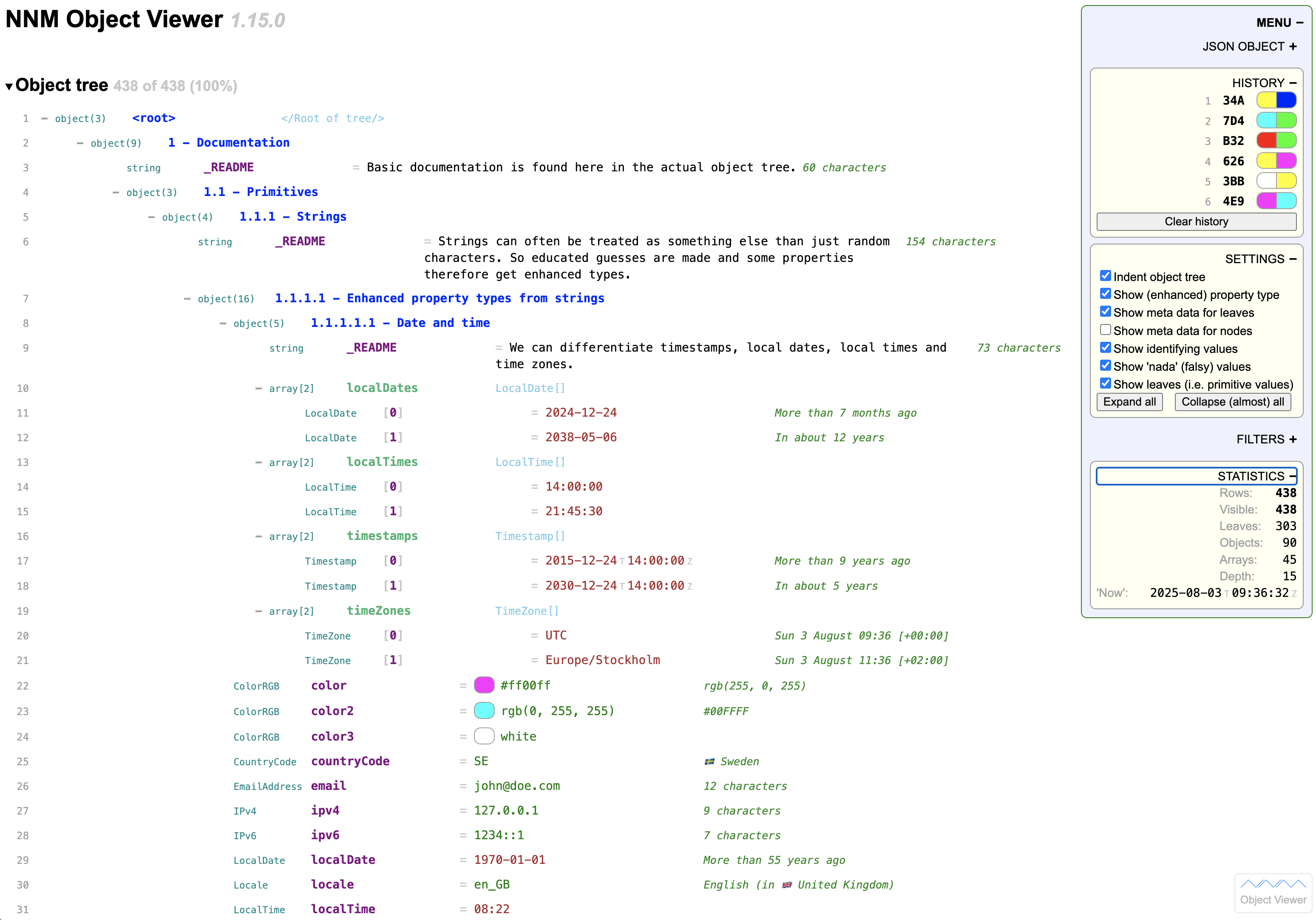This screenshot has height=920, width=1316.
Task: Click the value 2038-05-06
Action: click(581, 437)
